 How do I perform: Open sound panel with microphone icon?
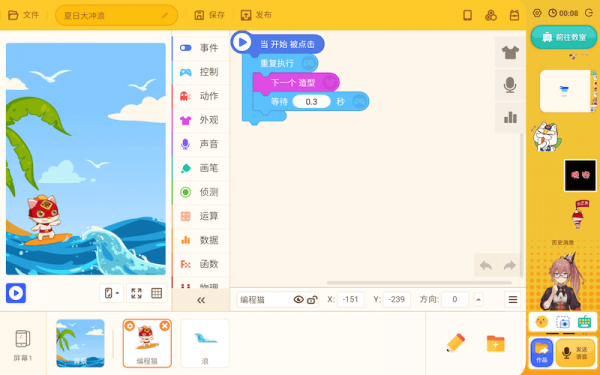pos(510,85)
